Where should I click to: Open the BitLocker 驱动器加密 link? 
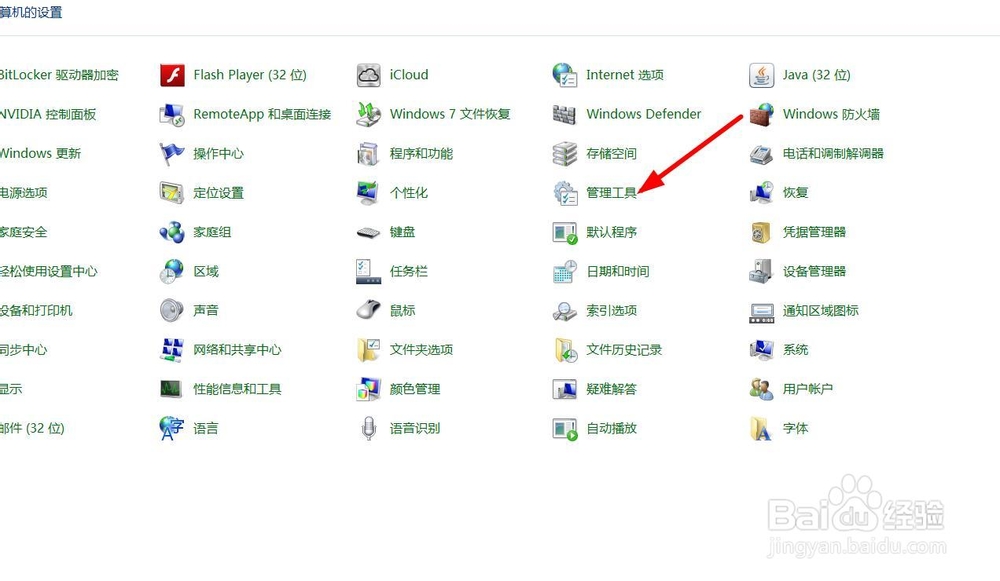point(59,75)
